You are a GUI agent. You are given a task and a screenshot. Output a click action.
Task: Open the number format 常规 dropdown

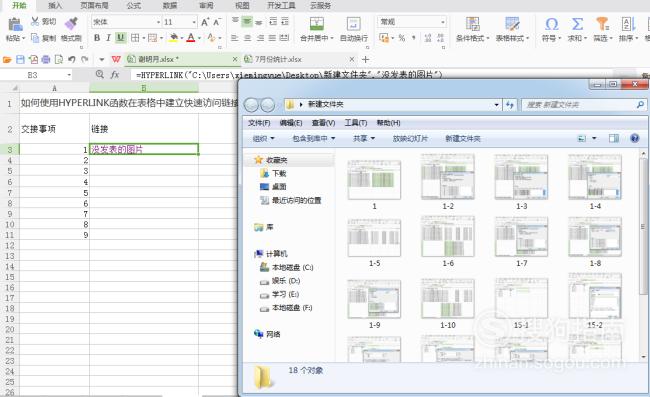[x=443, y=22]
